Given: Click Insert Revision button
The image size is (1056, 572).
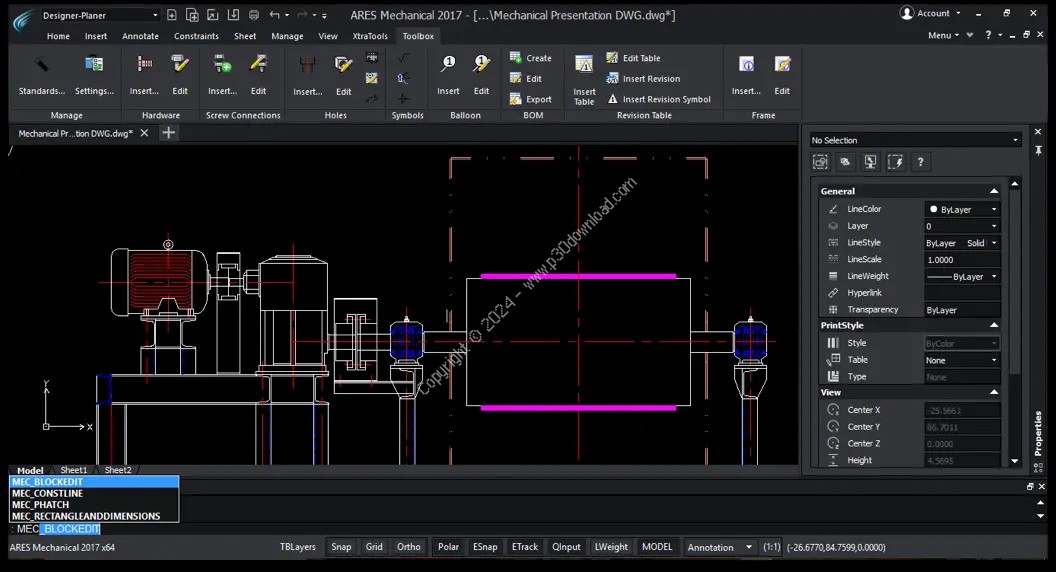Looking at the screenshot, I should click(643, 79).
